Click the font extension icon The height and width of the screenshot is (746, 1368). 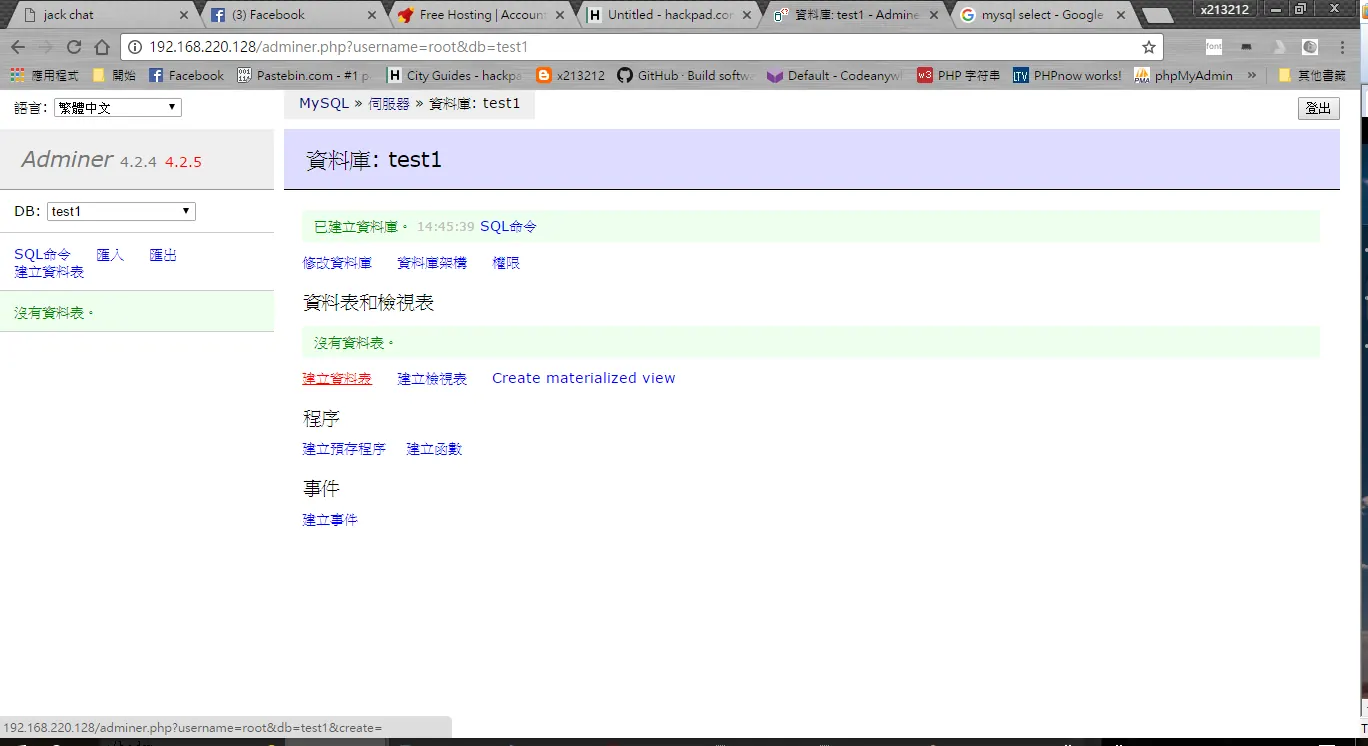(x=1214, y=47)
